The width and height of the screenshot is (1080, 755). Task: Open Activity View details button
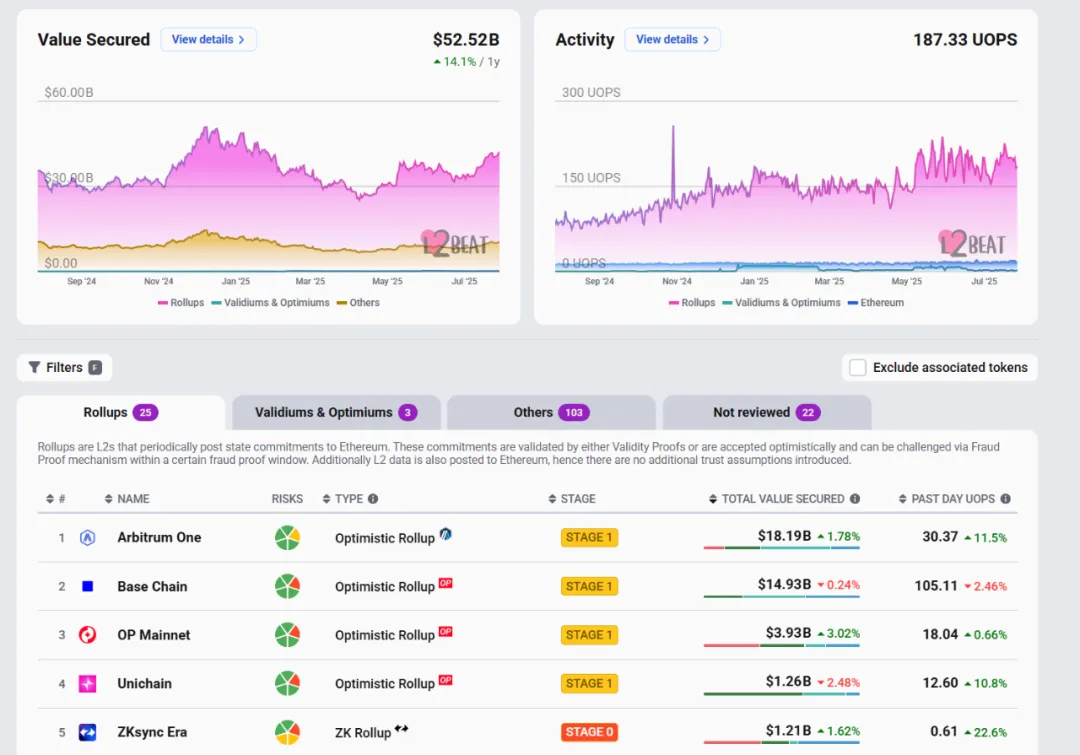[x=672, y=40]
